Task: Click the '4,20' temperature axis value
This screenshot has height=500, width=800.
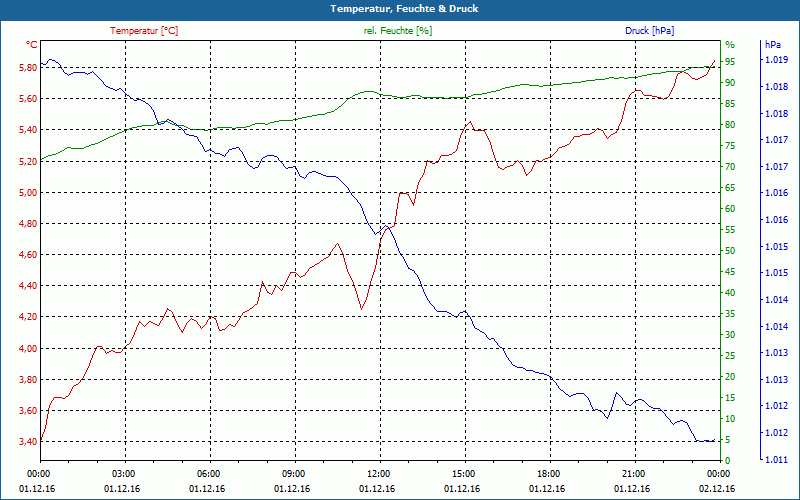Action: click(29, 317)
